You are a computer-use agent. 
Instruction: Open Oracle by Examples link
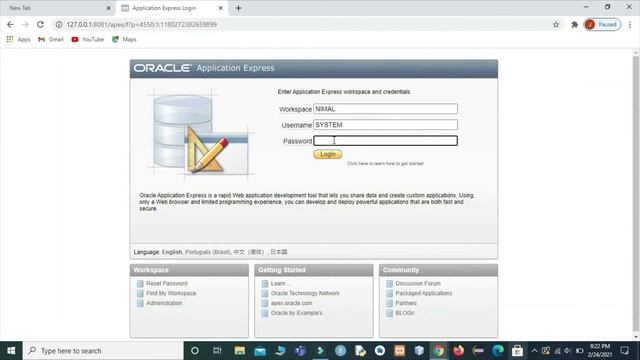pos(296,313)
